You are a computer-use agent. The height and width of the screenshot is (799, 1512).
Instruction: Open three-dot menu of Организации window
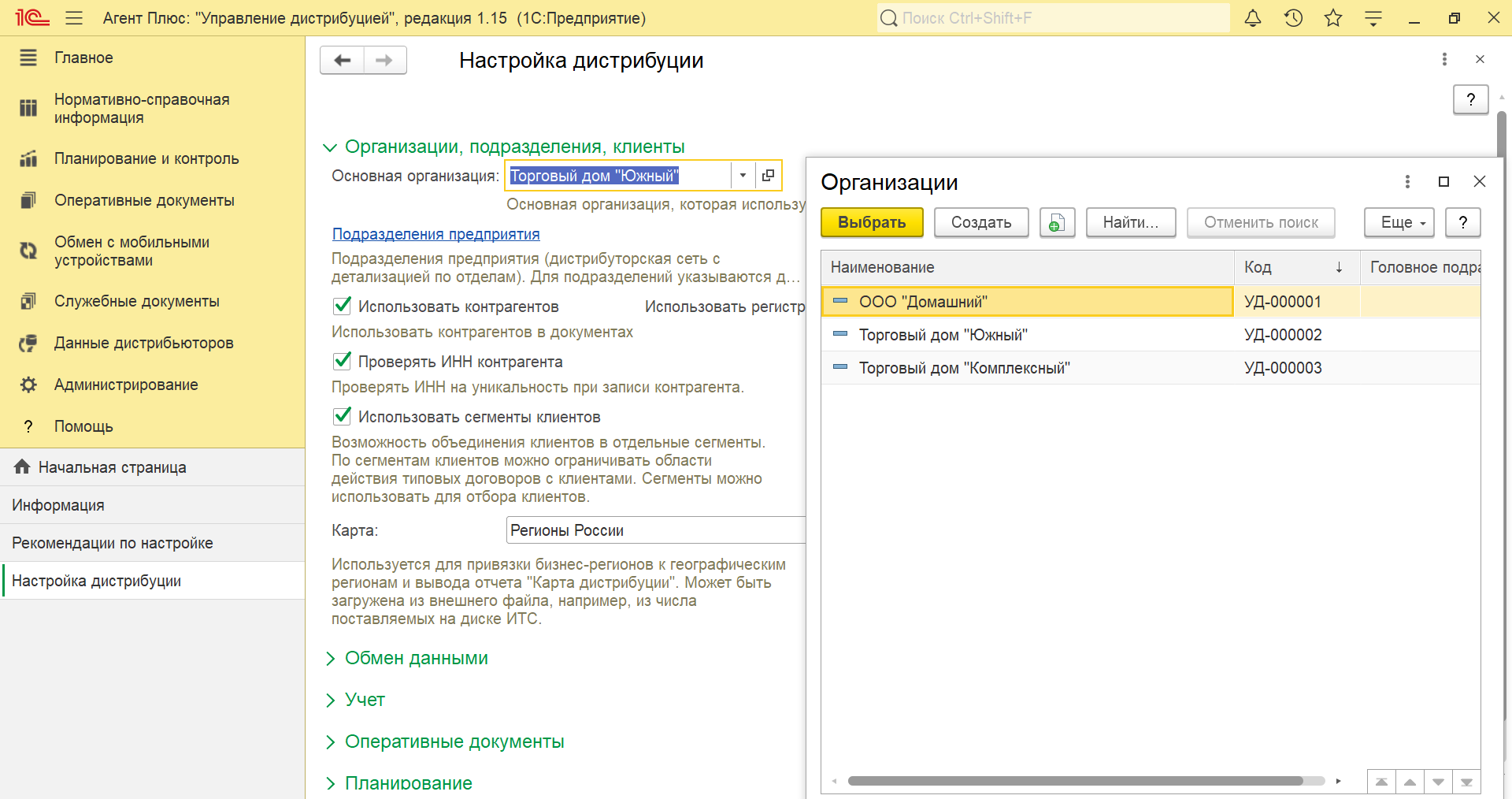click(x=1407, y=181)
